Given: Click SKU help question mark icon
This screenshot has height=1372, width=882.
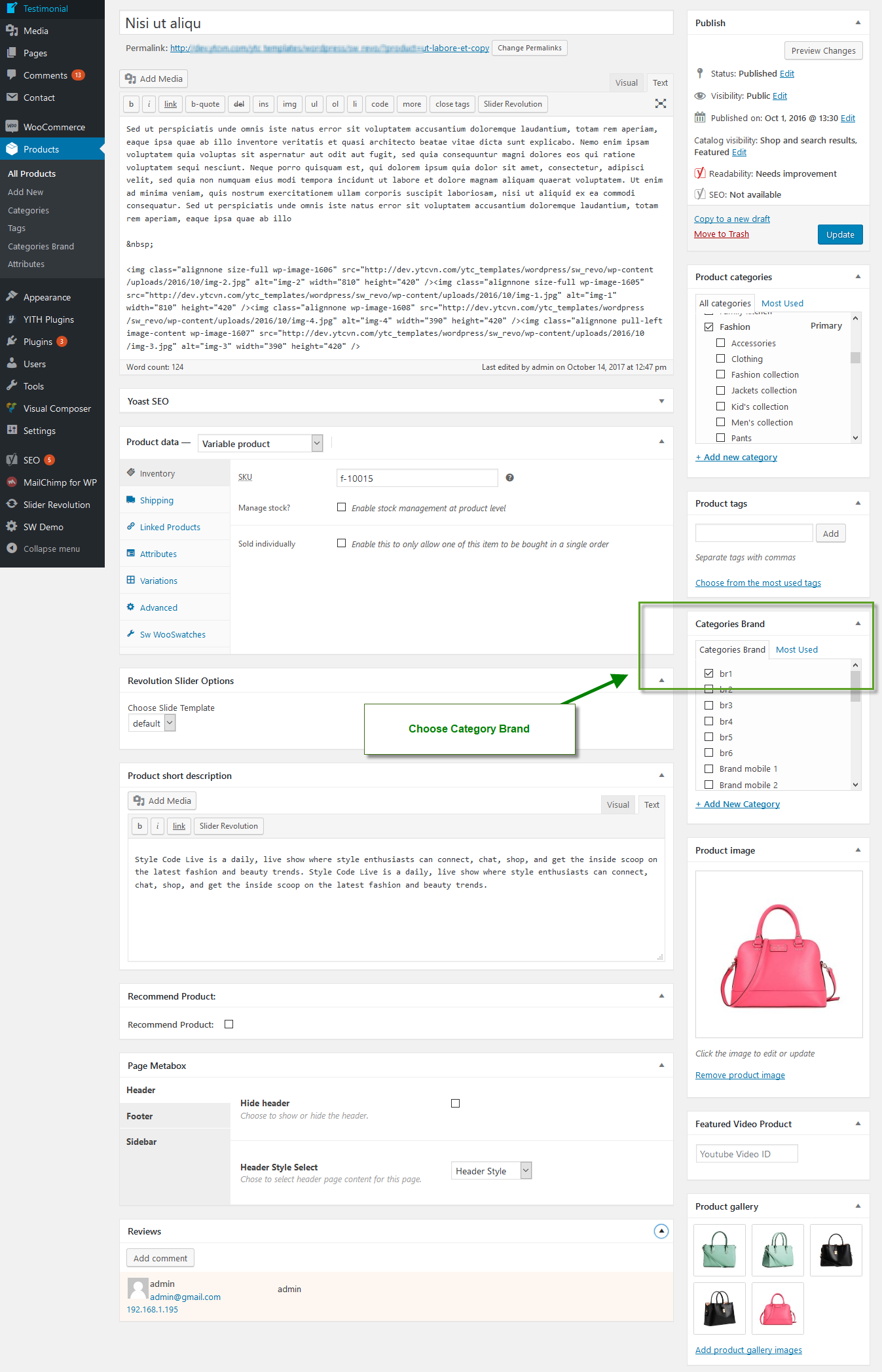Looking at the screenshot, I should [509, 478].
